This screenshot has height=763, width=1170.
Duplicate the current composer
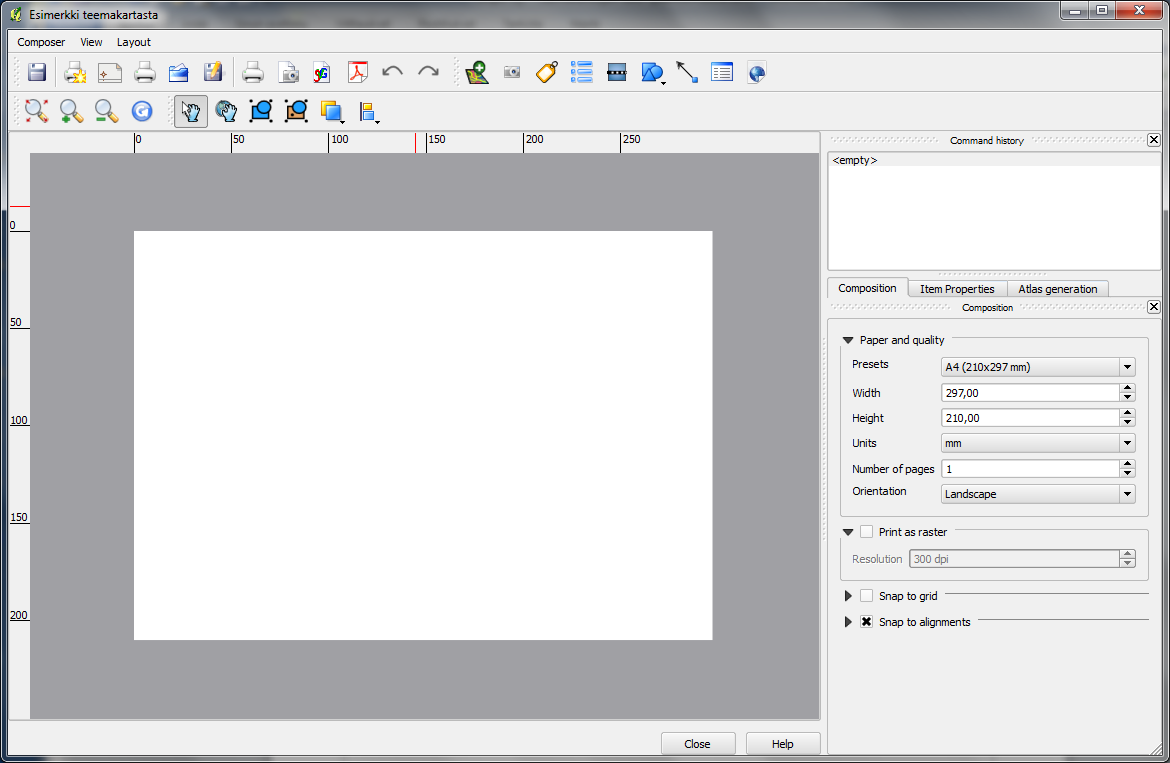(x=110, y=72)
